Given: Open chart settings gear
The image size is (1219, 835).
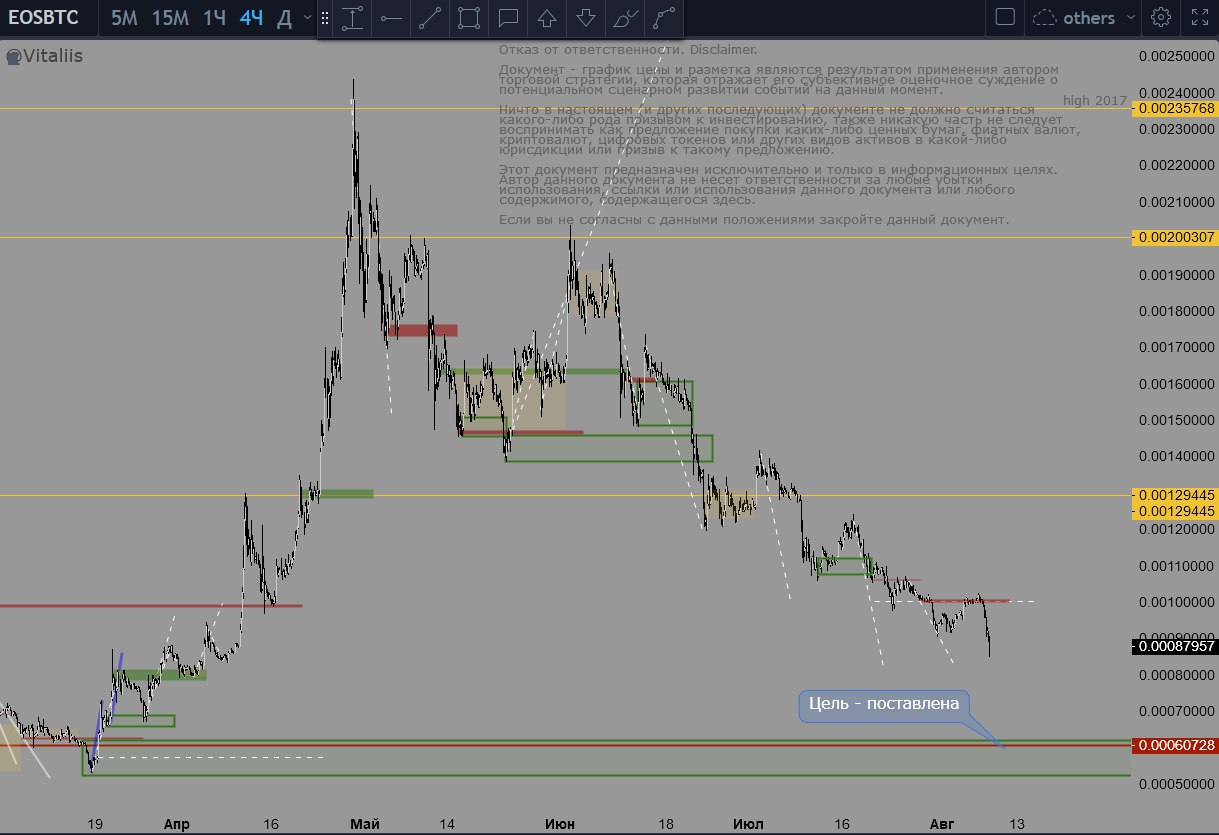Looking at the screenshot, I should (1161, 17).
